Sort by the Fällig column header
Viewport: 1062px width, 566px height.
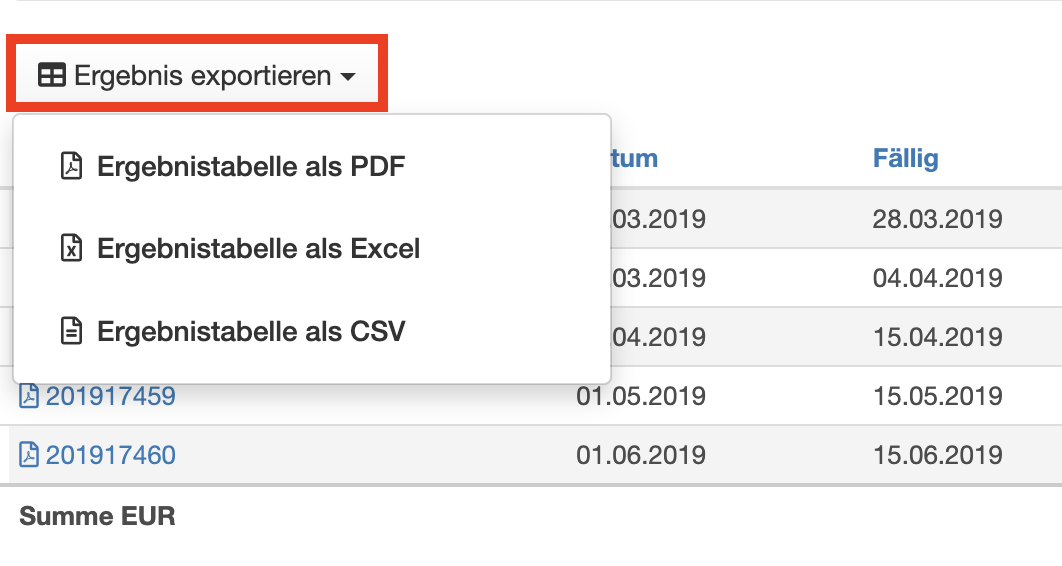(905, 158)
